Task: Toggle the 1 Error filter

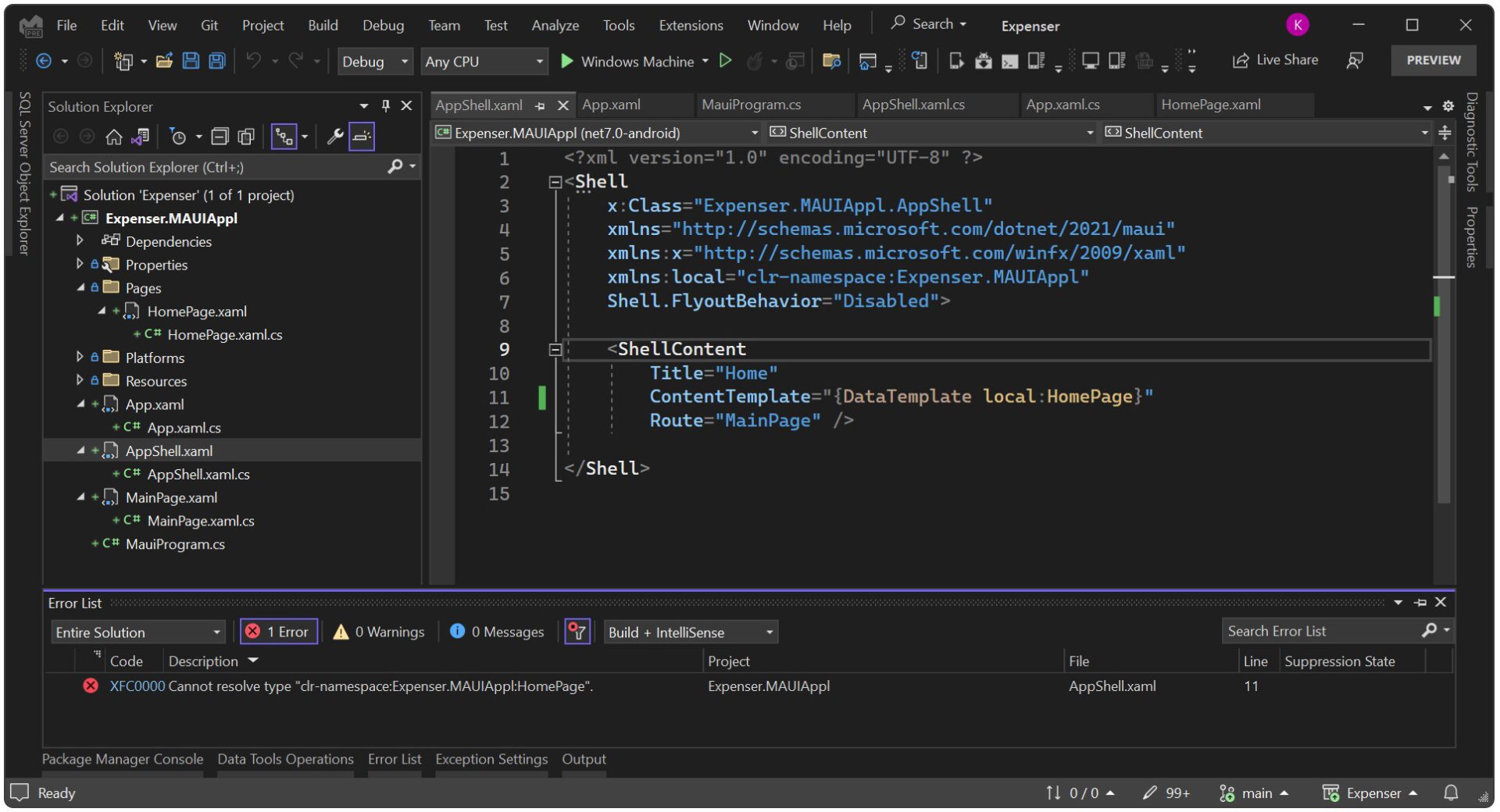Action: 279,632
